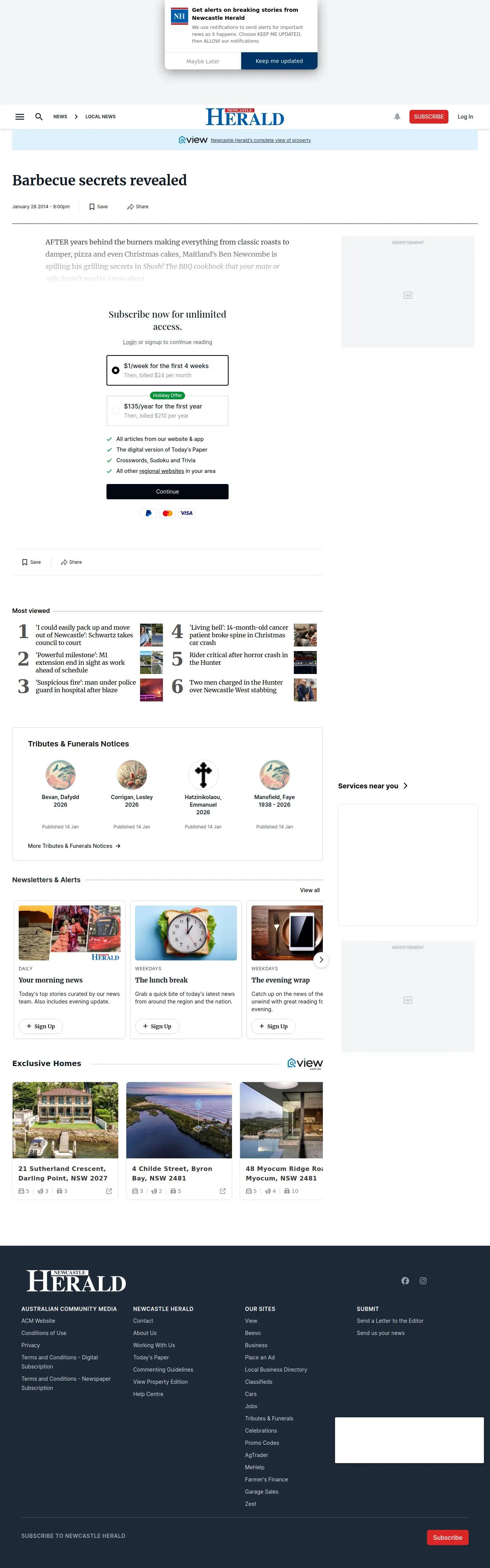Viewport: 490px width, 1568px height.
Task: Select the $135/year for first year option
Action: pyautogui.click(x=168, y=411)
